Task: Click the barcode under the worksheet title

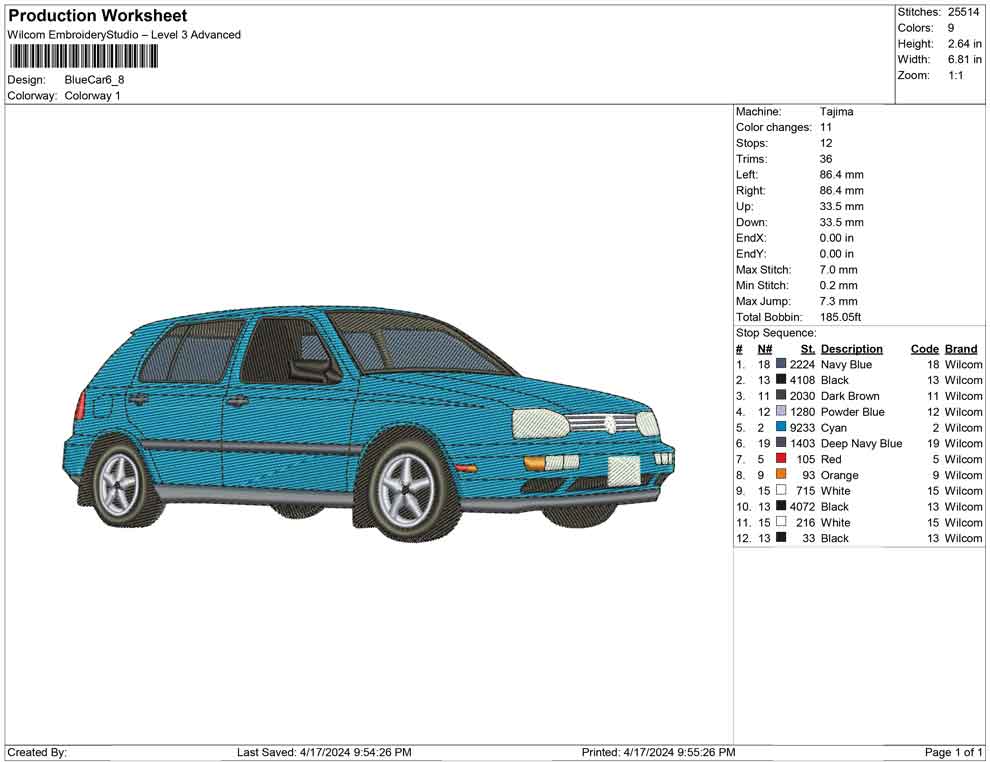Action: pyautogui.click(x=80, y=56)
